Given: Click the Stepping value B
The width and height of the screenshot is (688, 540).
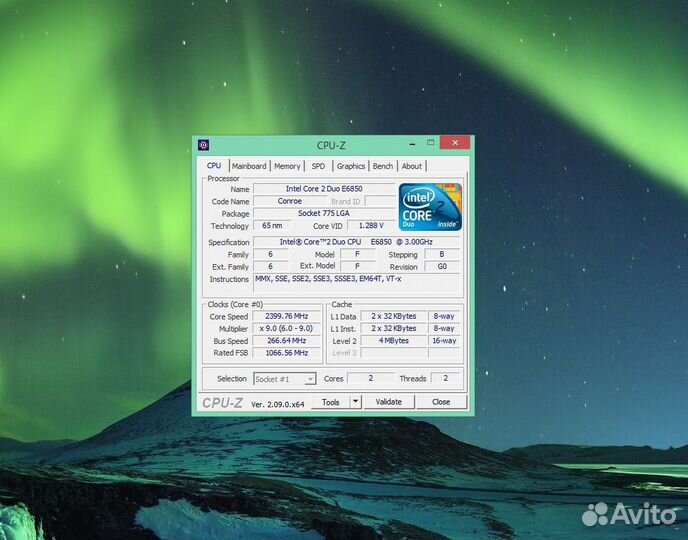Looking at the screenshot, I should coord(442,254).
